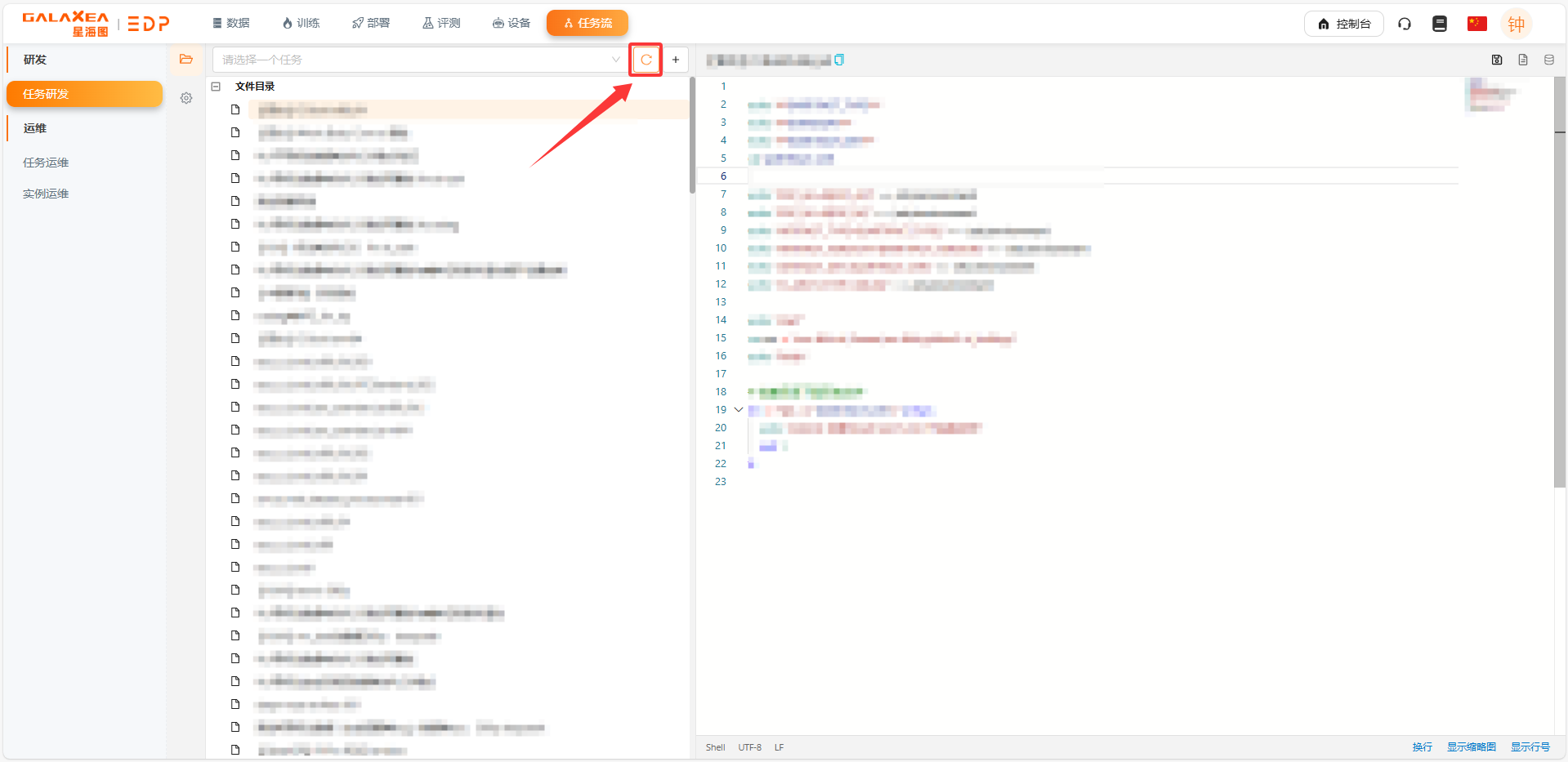Click the save (floppy disk) icon
Screen dimensions: 1568x762
click(x=1497, y=60)
